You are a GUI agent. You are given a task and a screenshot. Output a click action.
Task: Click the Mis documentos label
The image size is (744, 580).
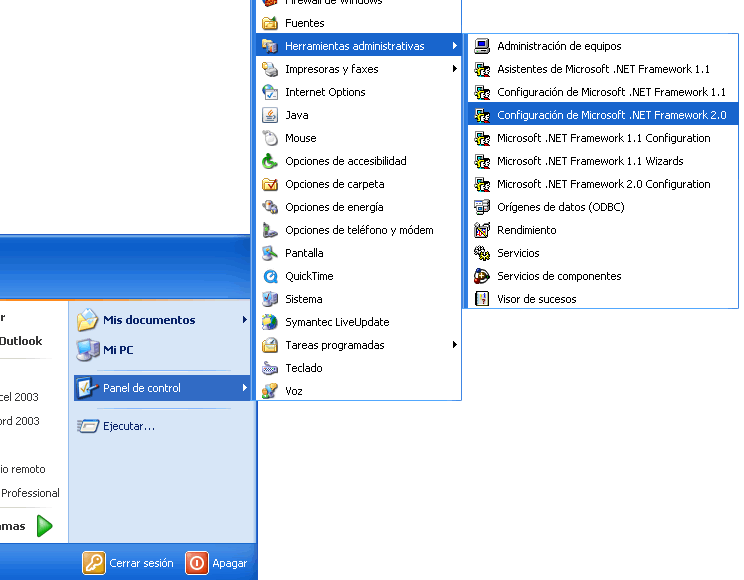point(149,320)
